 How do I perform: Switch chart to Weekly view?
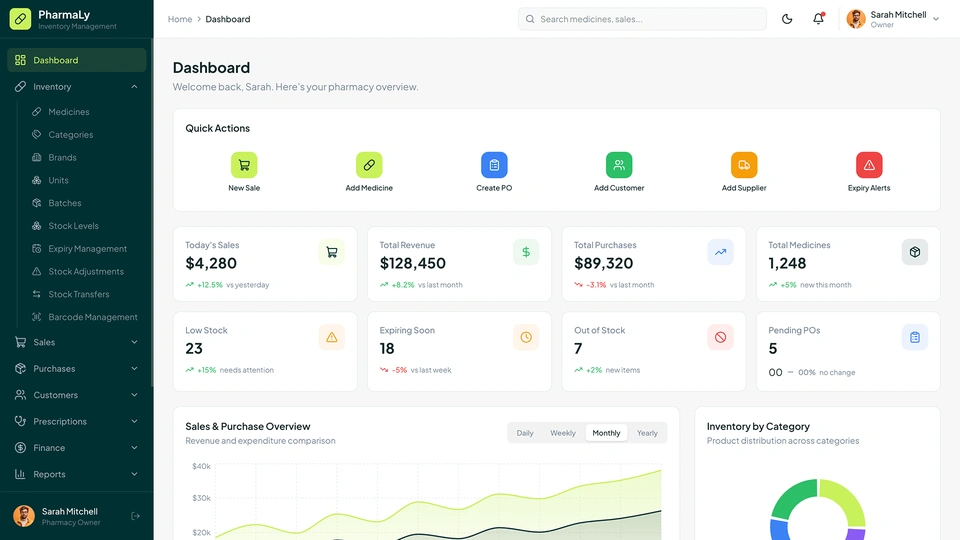[x=563, y=433]
